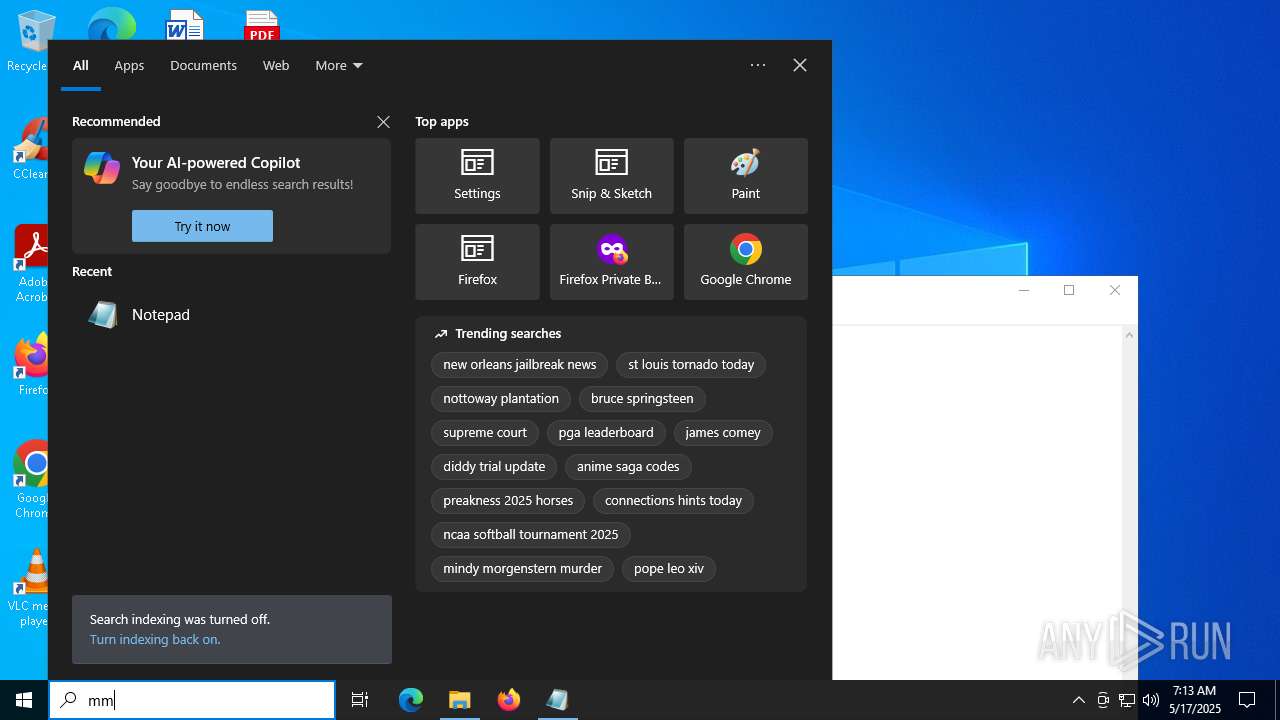Select the Word document desktop icon

tap(184, 25)
